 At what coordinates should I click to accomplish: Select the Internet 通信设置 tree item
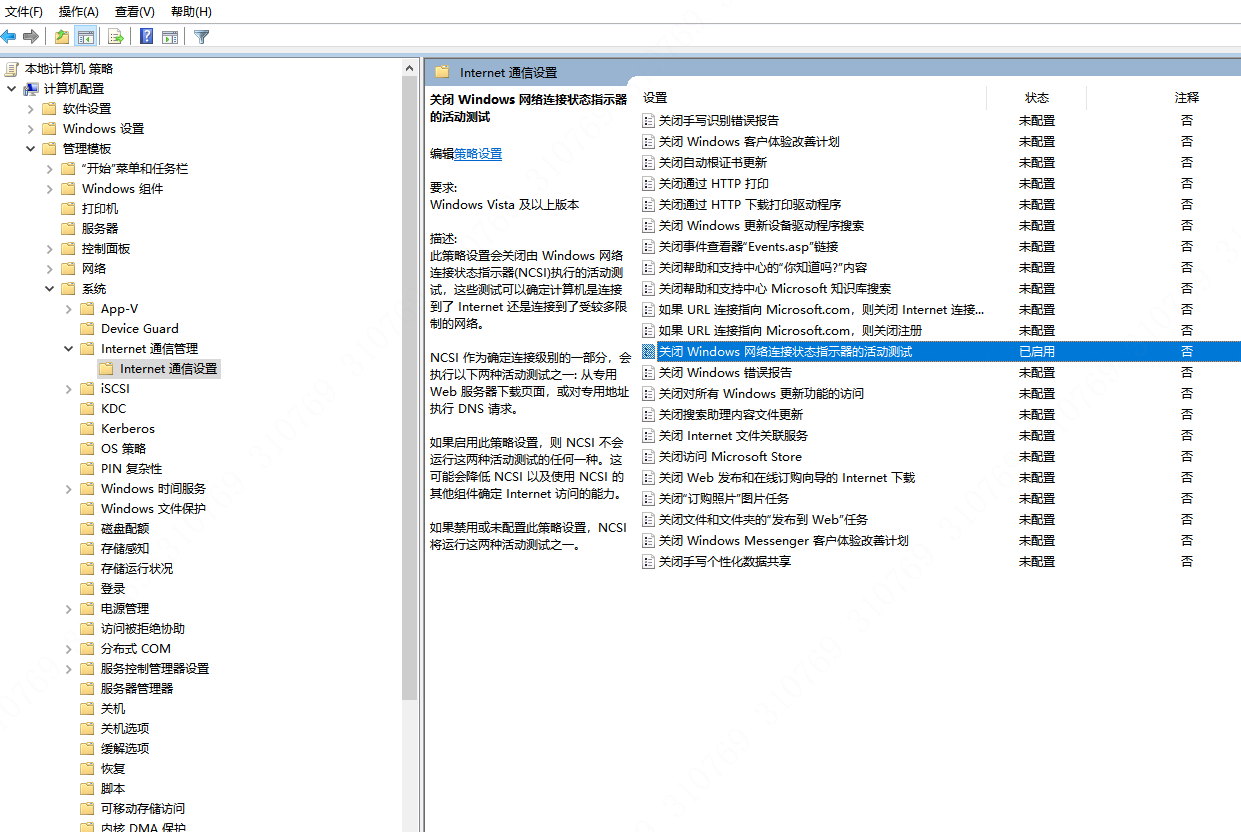point(169,369)
